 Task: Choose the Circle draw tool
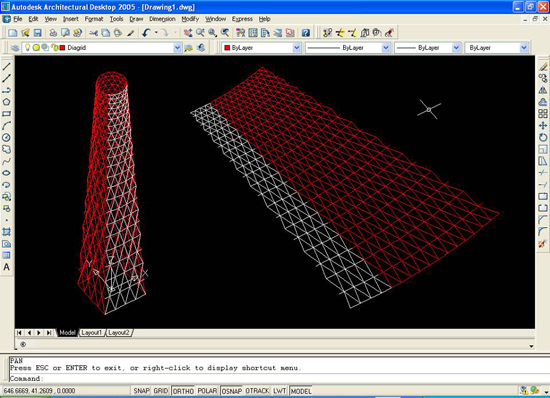6,137
